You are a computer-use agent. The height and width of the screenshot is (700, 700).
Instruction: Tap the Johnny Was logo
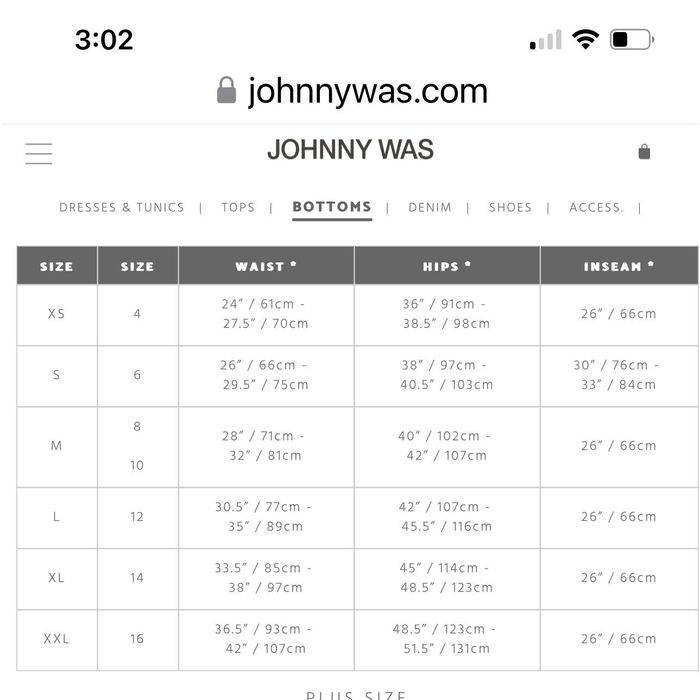coord(350,150)
